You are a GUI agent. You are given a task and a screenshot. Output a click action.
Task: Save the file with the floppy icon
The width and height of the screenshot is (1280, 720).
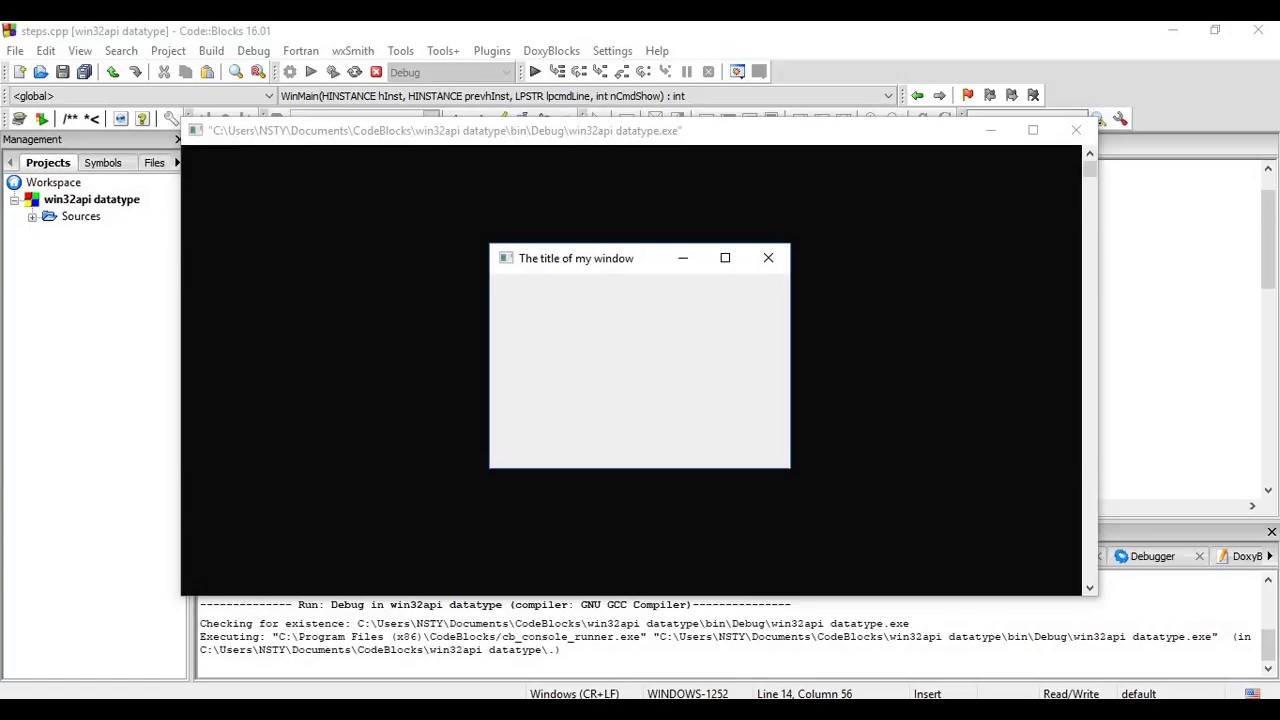63,72
